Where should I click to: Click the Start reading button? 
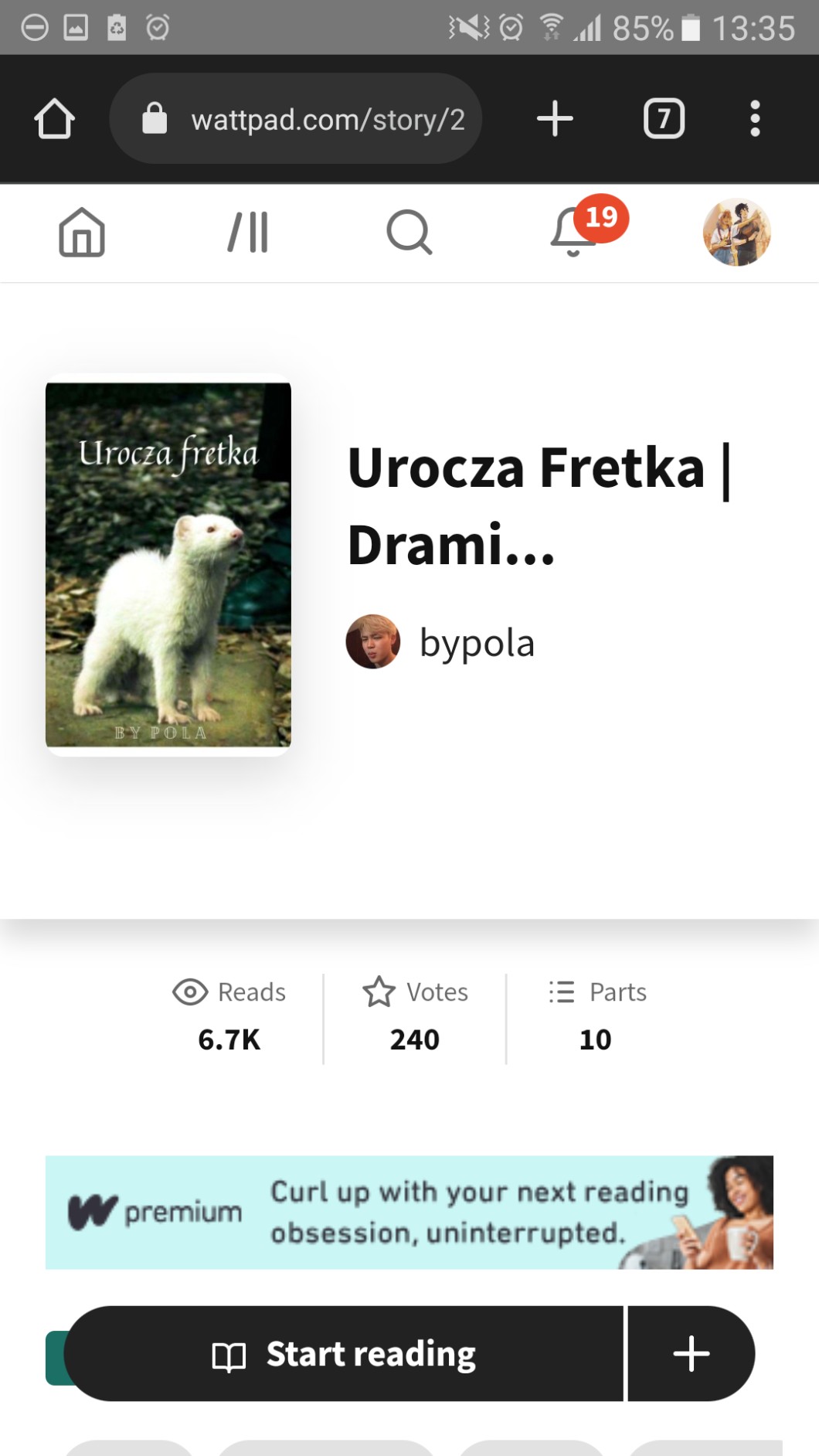(x=344, y=1354)
